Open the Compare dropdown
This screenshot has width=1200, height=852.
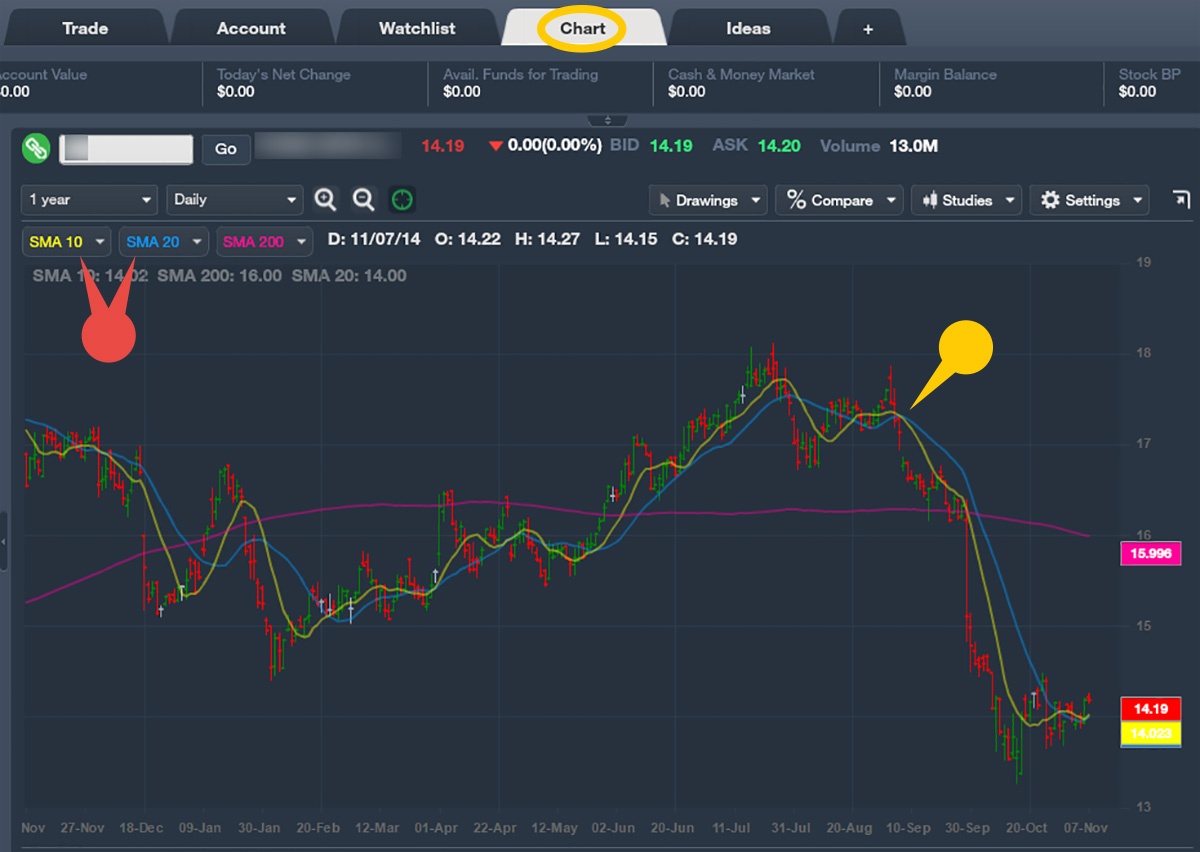(x=840, y=200)
